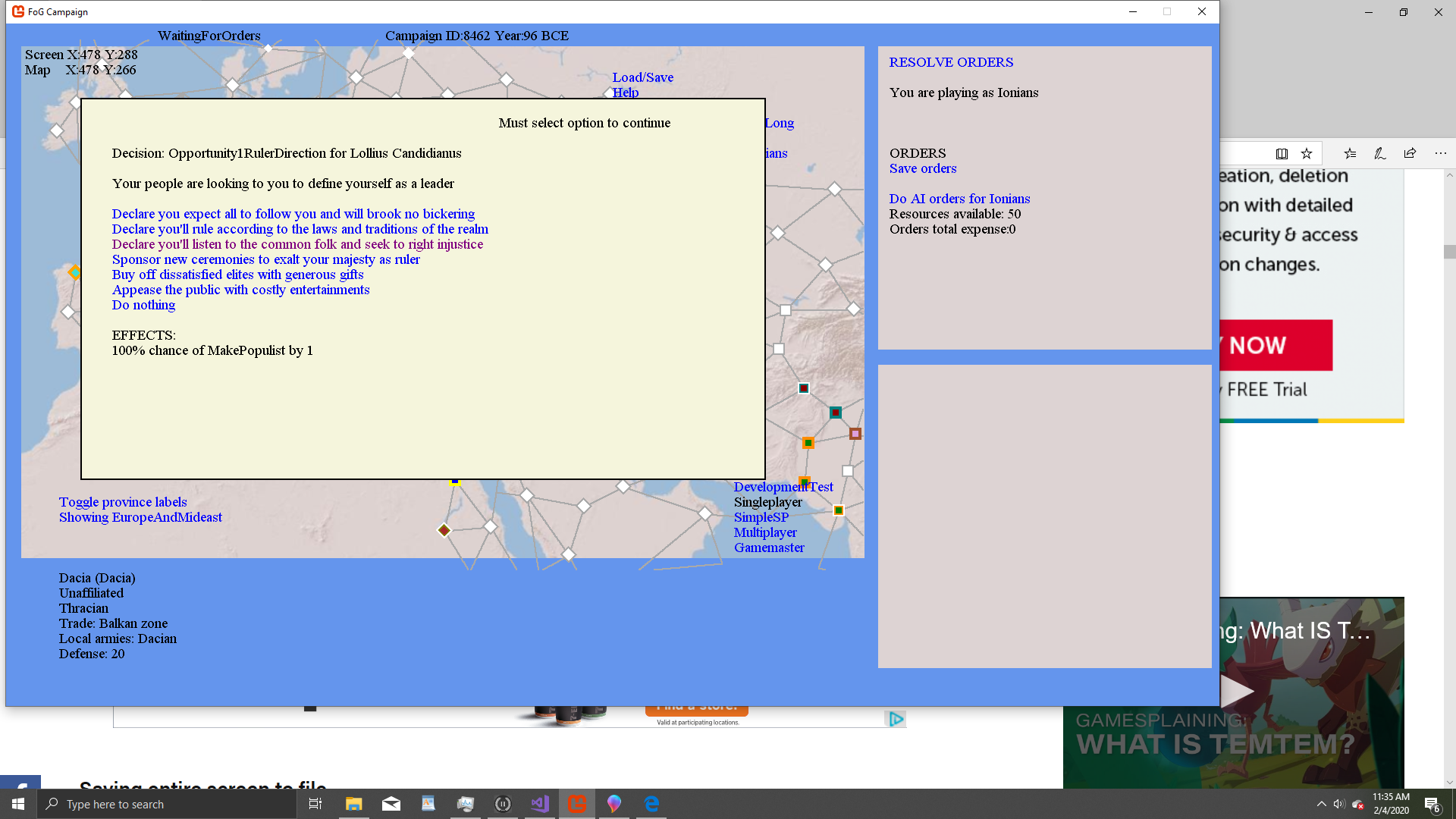Add page to favorites star icon
The width and height of the screenshot is (1456, 819).
click(x=1307, y=153)
